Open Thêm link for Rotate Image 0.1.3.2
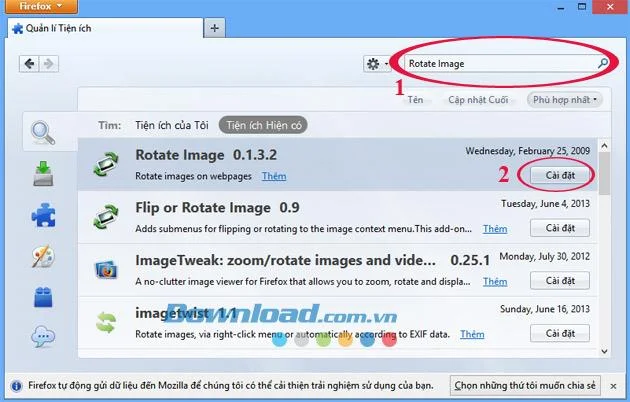This screenshot has width=630, height=402. (274, 176)
